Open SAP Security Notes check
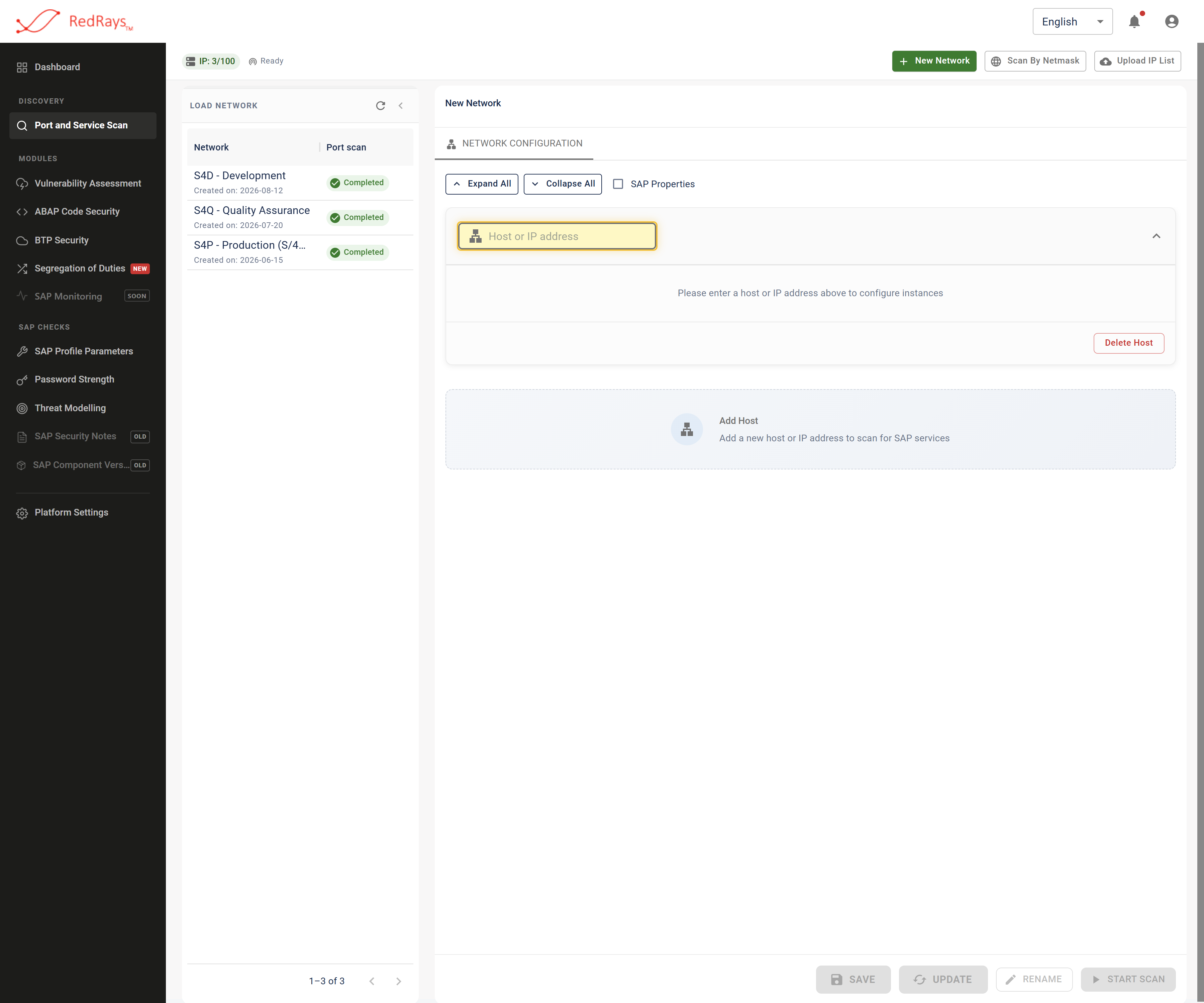 83,437
